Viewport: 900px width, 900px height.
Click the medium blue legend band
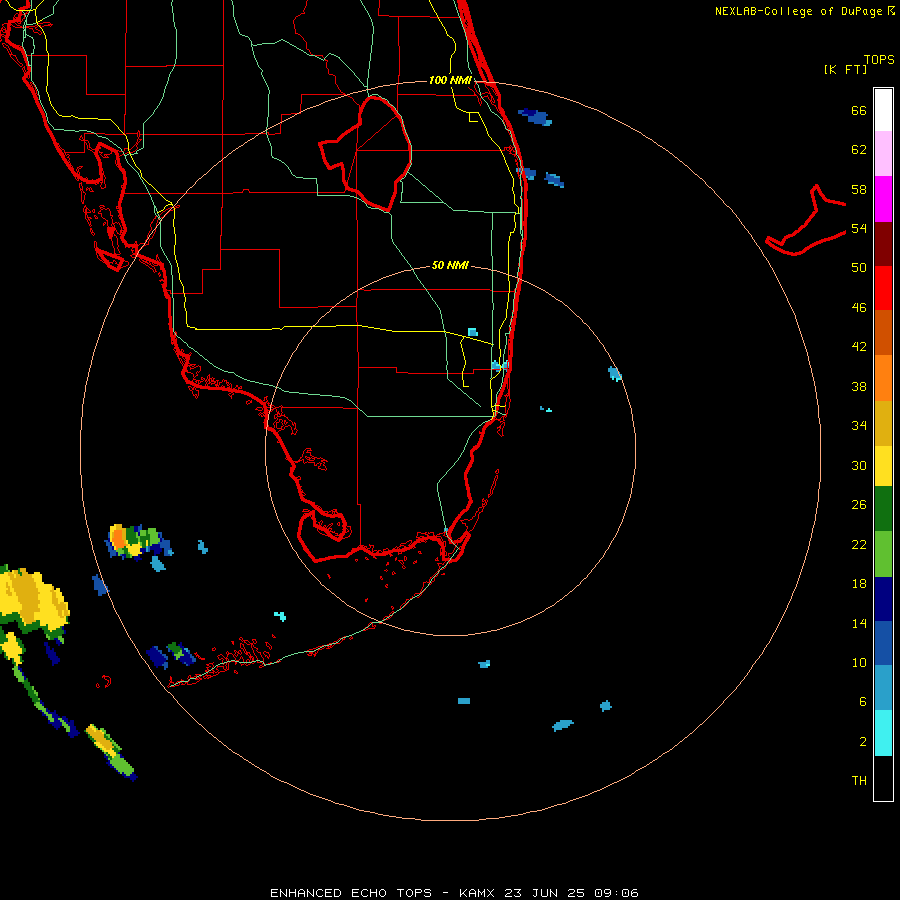point(883,643)
